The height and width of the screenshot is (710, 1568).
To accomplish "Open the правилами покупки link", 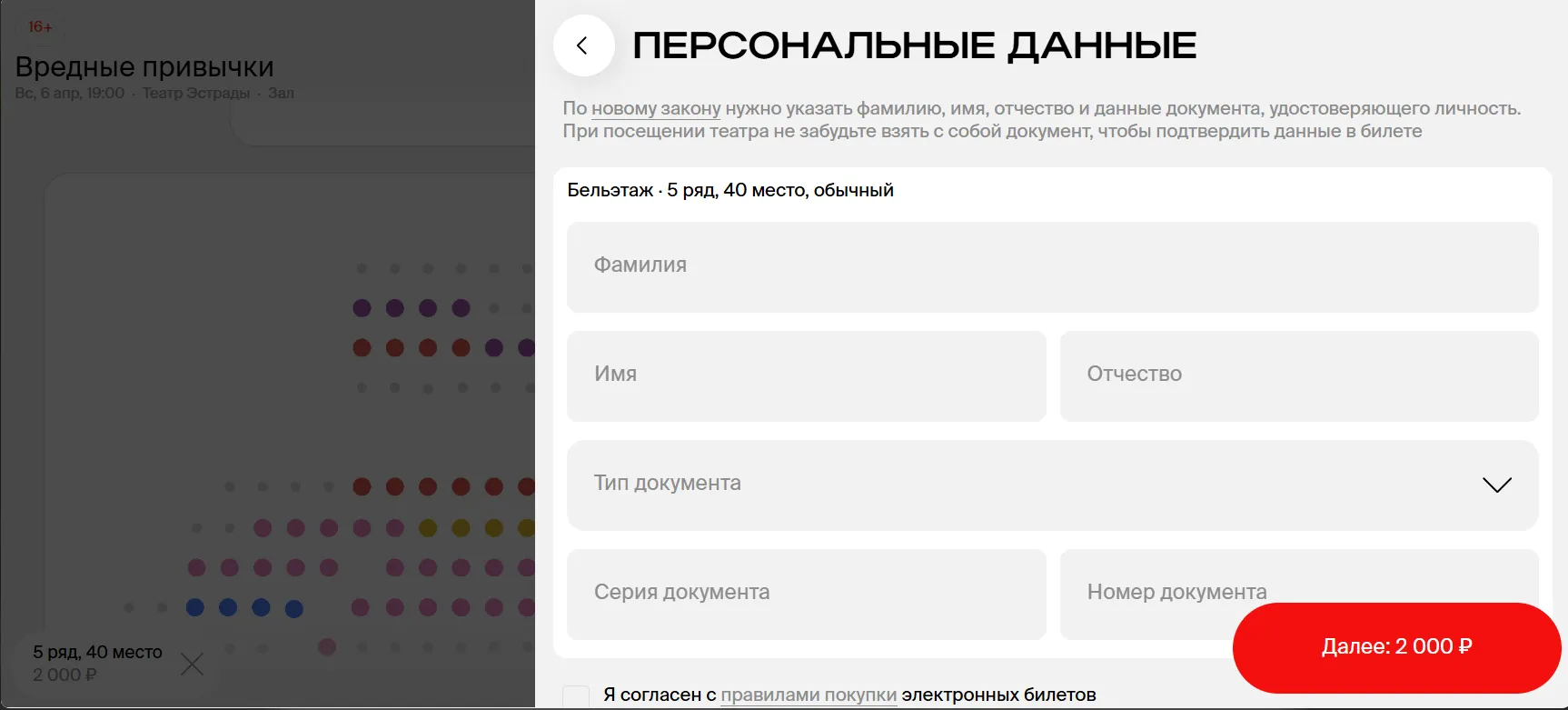I will click(x=809, y=695).
